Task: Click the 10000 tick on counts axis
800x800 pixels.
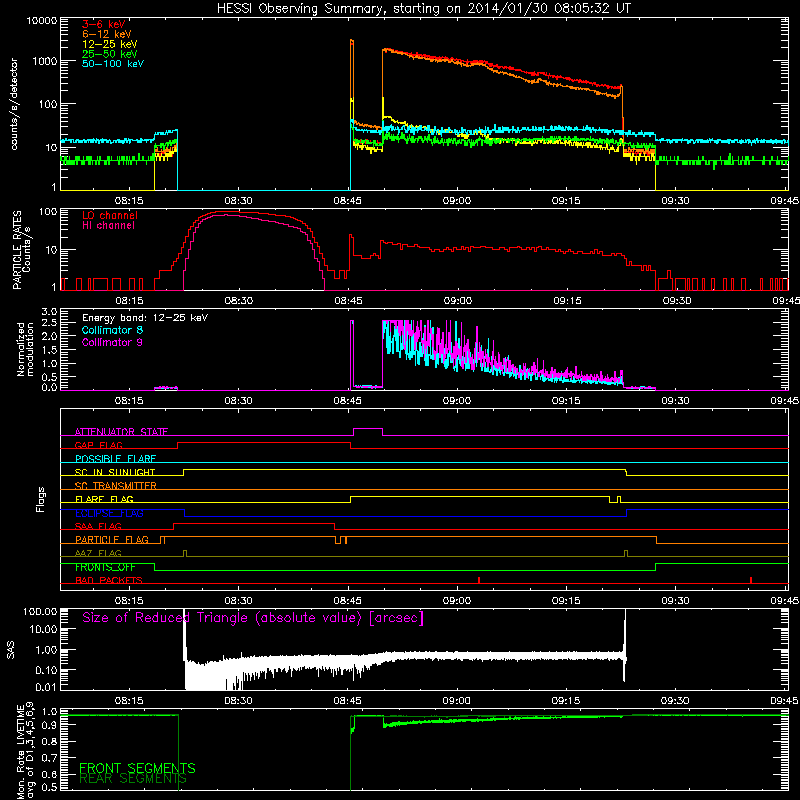Action: [42, 21]
